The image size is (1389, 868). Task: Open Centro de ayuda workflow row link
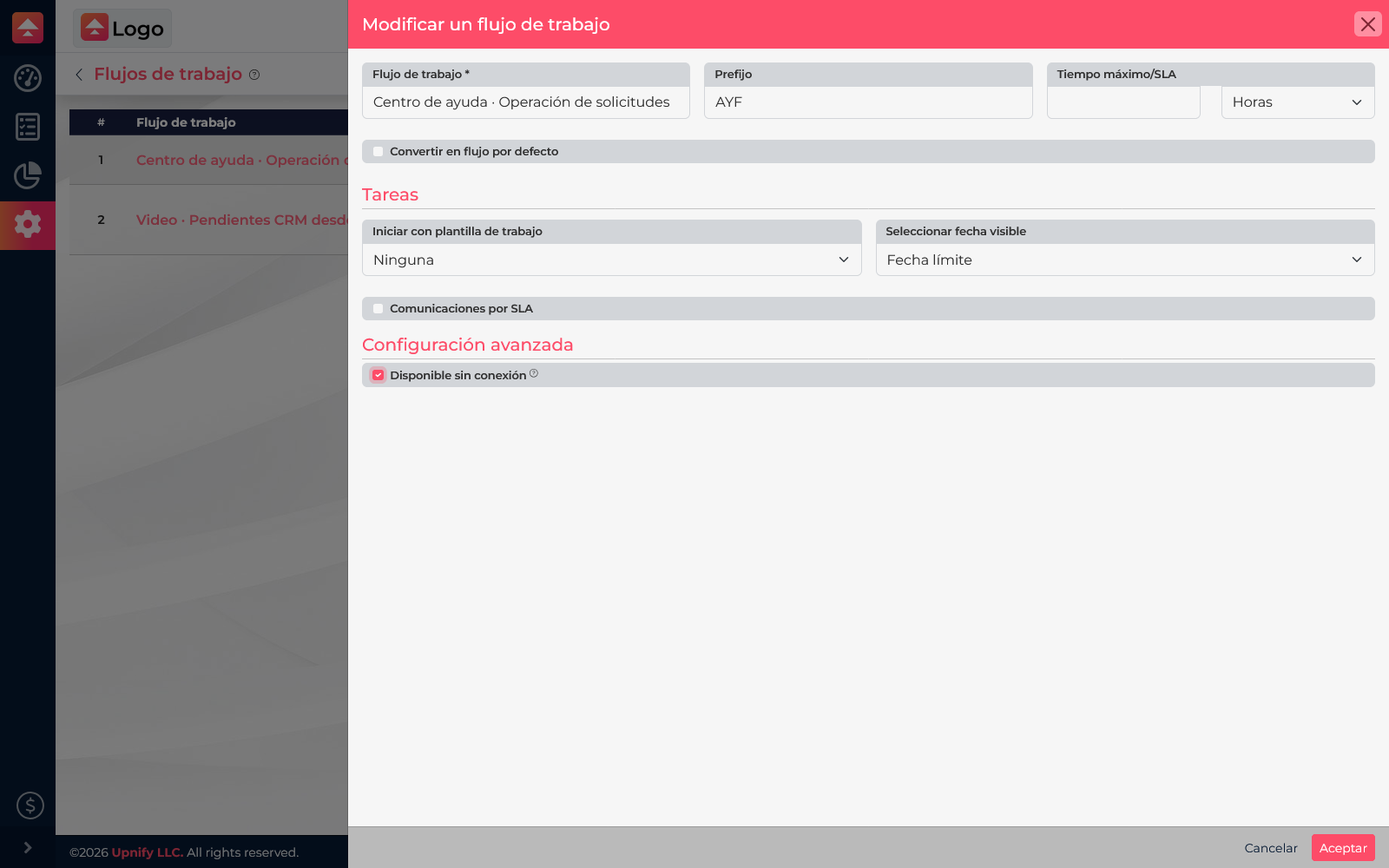241,160
